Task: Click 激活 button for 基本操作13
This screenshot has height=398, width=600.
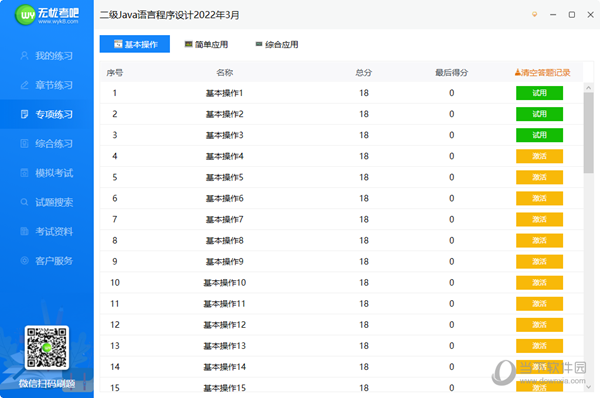Action: click(539, 346)
